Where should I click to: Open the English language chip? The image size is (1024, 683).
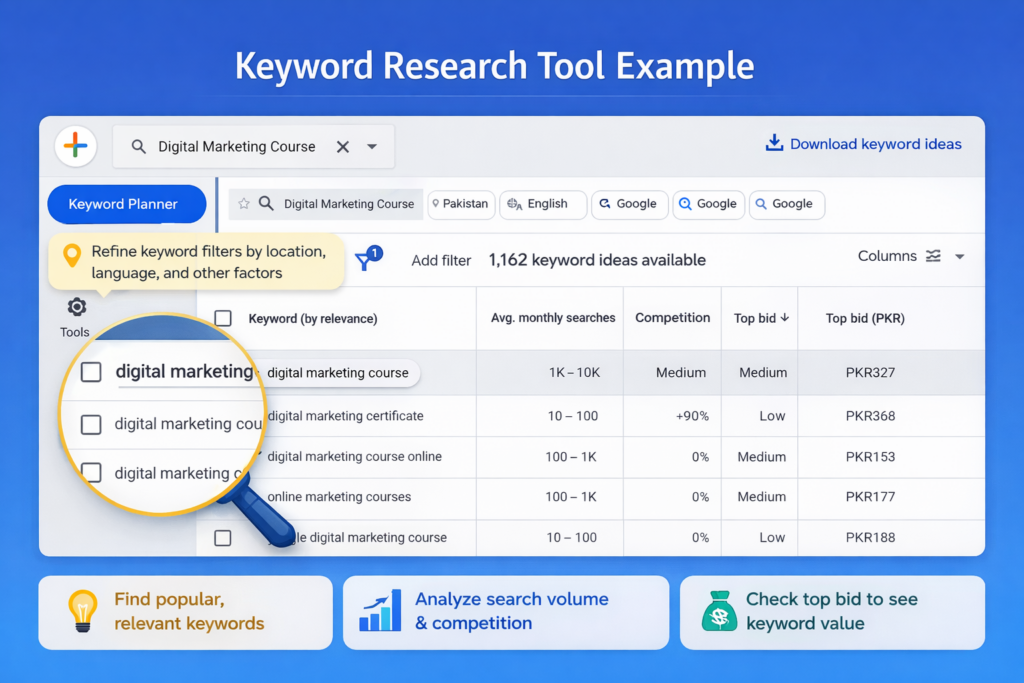click(x=543, y=204)
